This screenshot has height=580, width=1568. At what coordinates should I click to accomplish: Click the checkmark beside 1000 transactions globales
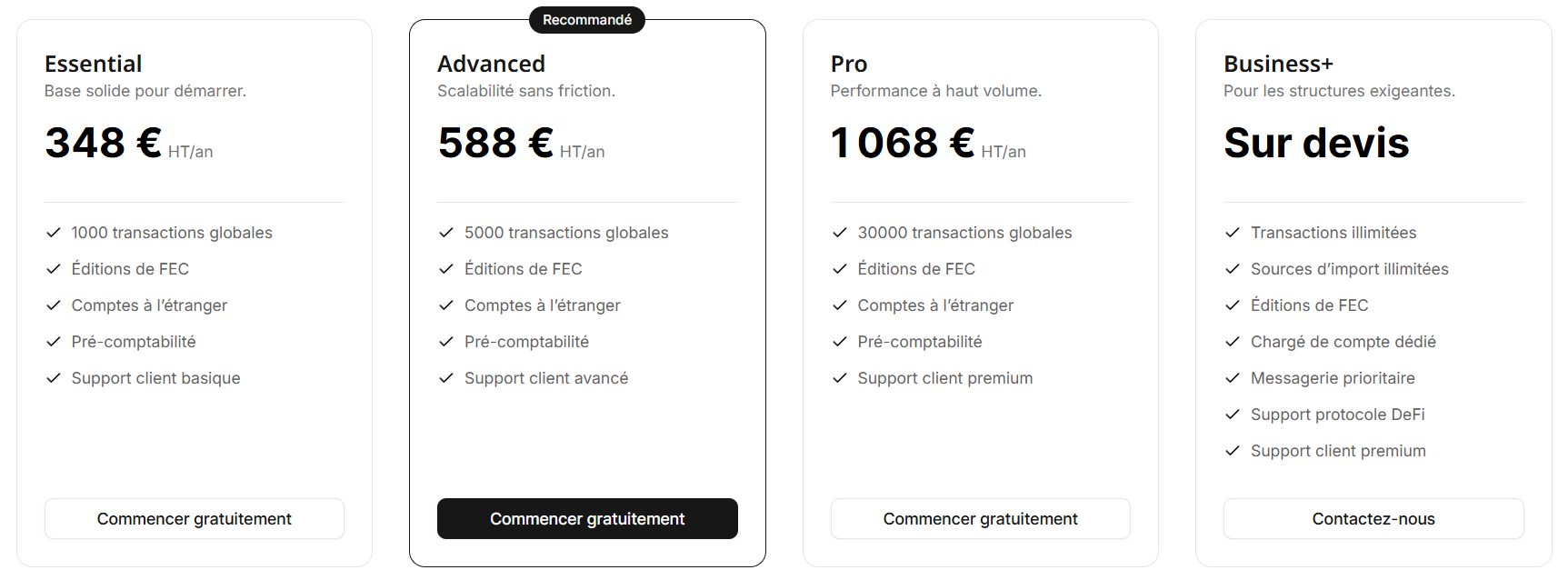tap(53, 233)
